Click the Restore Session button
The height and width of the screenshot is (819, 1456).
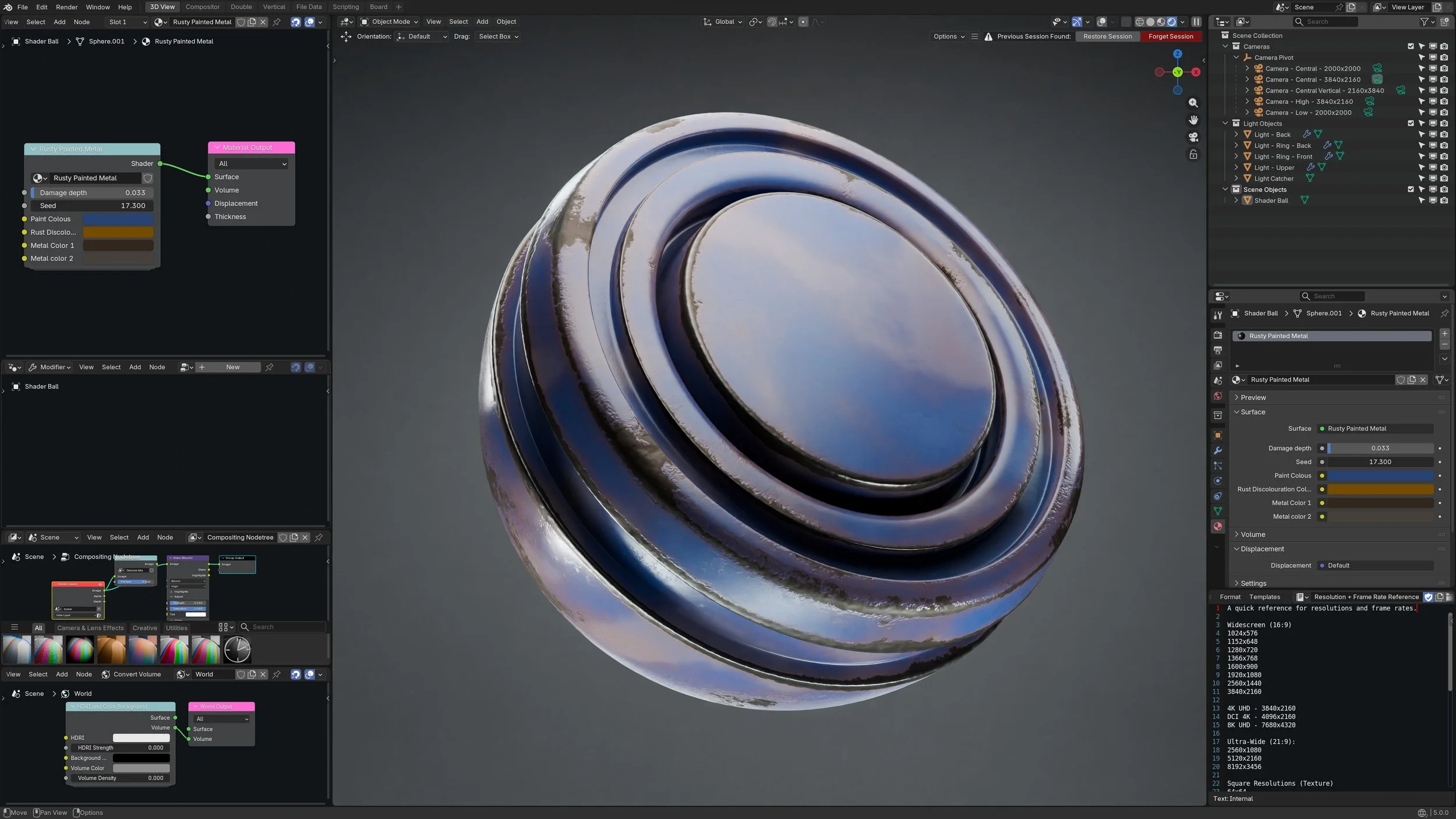[x=1107, y=37]
